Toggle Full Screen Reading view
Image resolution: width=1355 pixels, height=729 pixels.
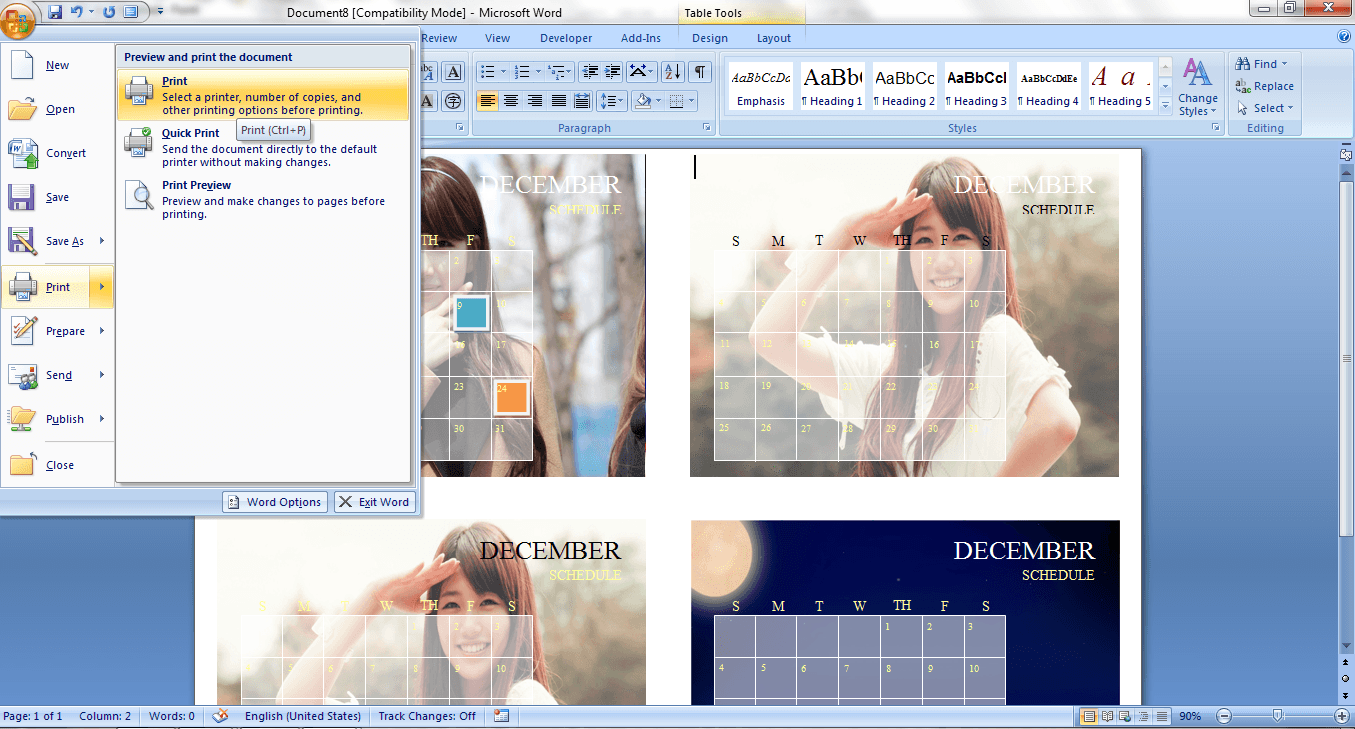(1107, 716)
